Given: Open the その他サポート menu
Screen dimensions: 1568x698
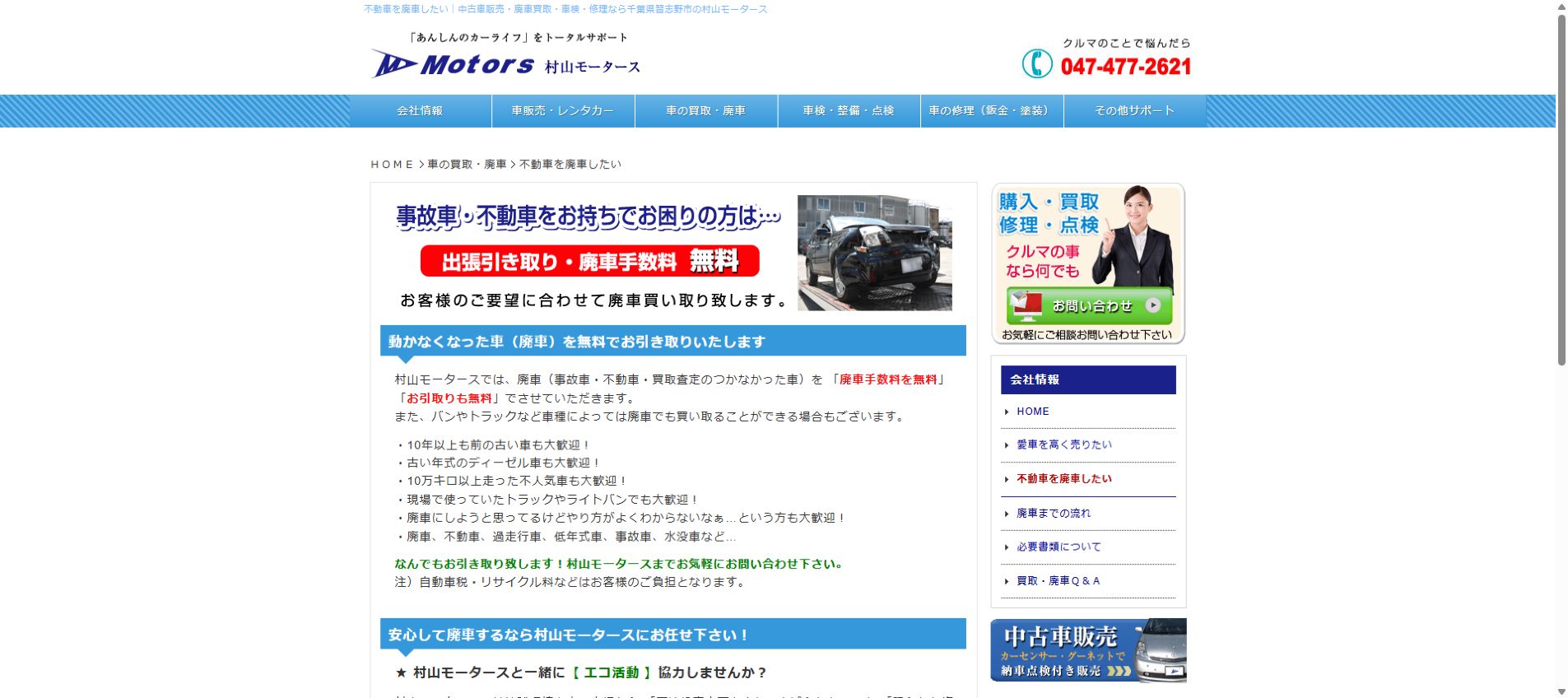Looking at the screenshot, I should (1135, 110).
